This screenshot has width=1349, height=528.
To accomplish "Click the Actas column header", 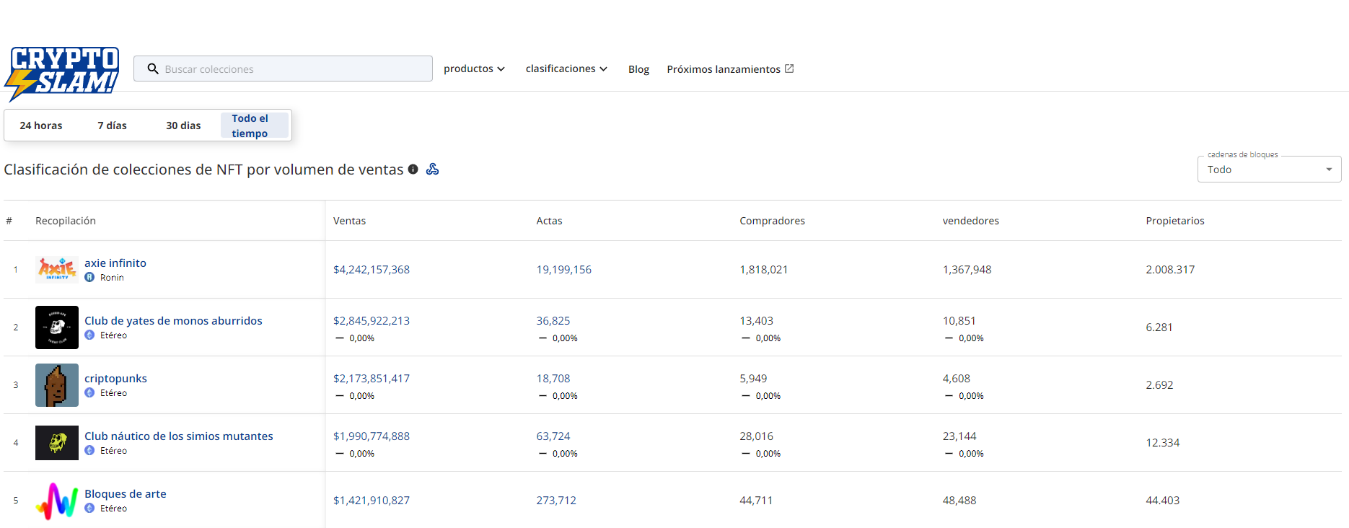I will pyautogui.click(x=549, y=221).
